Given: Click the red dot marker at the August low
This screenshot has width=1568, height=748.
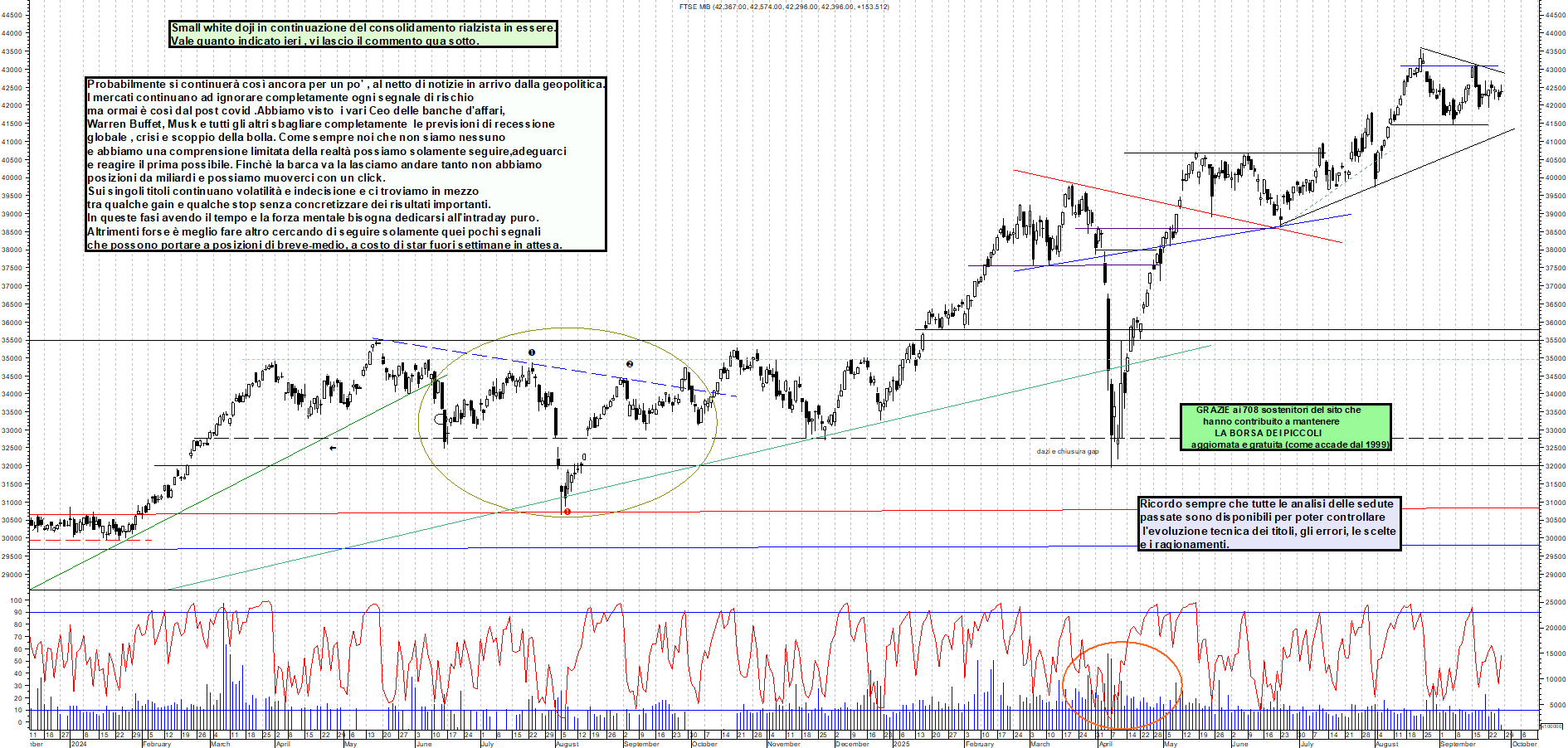Looking at the screenshot, I should [x=567, y=512].
